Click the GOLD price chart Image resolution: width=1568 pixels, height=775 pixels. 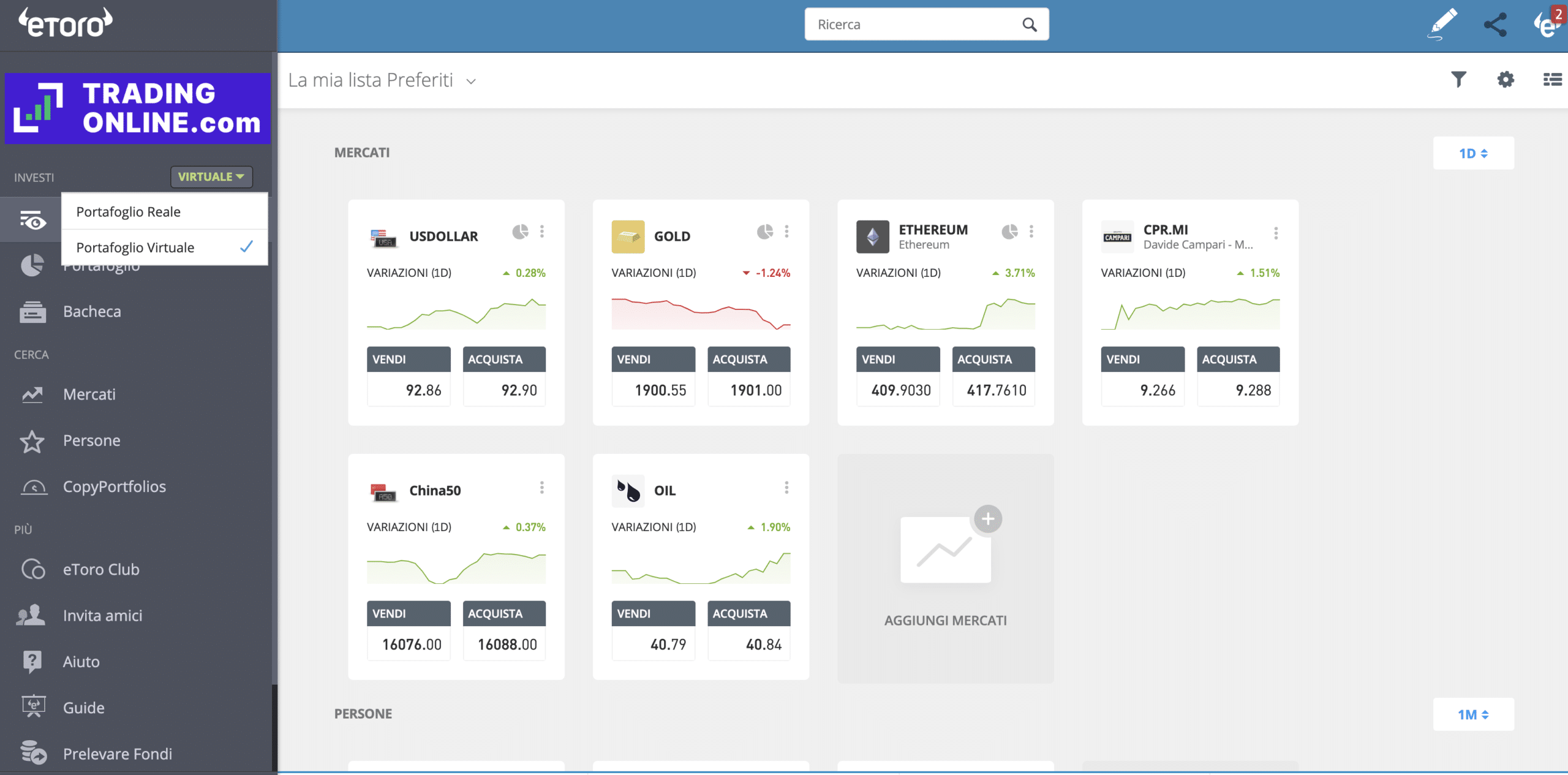pos(701,313)
